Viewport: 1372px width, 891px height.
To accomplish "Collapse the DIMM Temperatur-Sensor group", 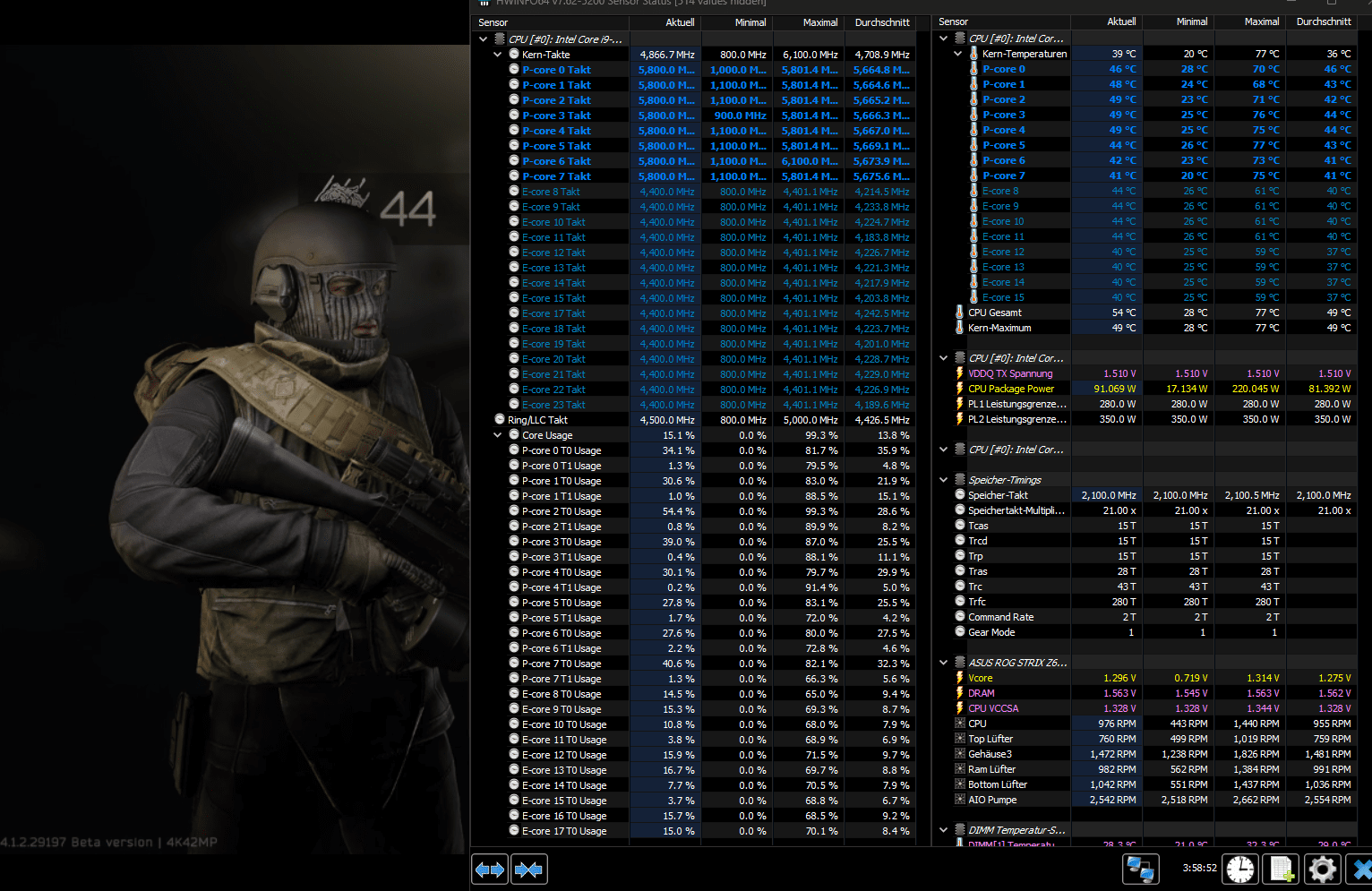I will click(944, 830).
